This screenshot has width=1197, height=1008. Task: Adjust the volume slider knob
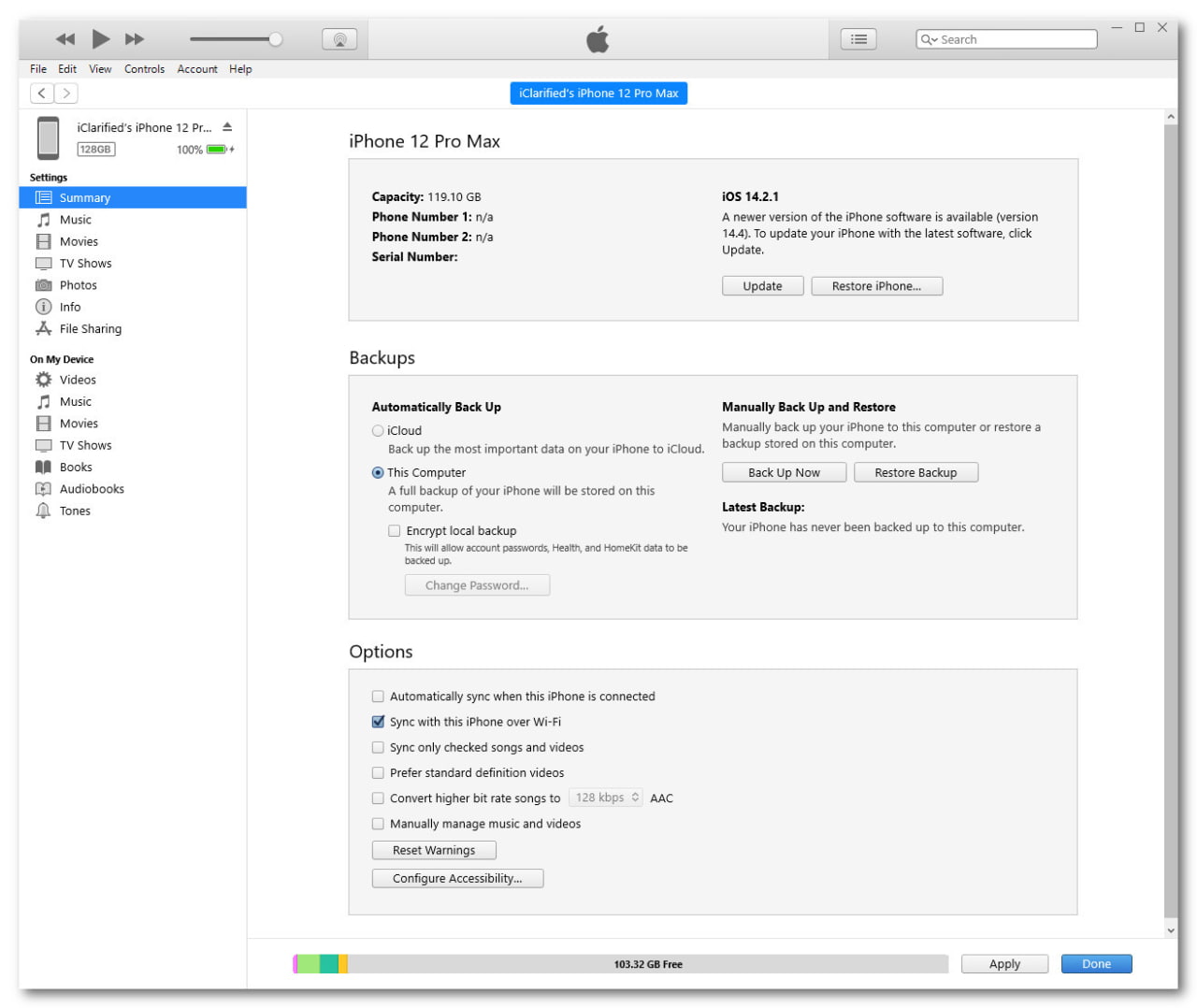pos(275,39)
